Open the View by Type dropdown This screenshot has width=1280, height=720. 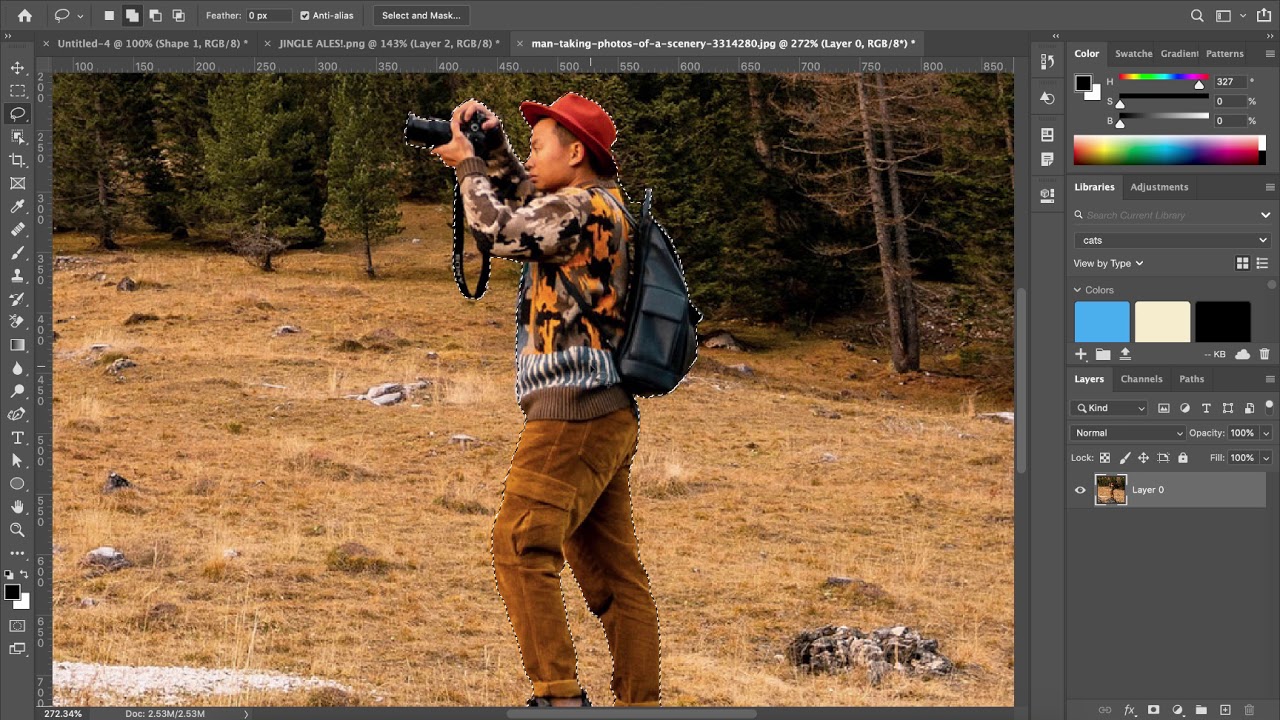[x=1108, y=263]
